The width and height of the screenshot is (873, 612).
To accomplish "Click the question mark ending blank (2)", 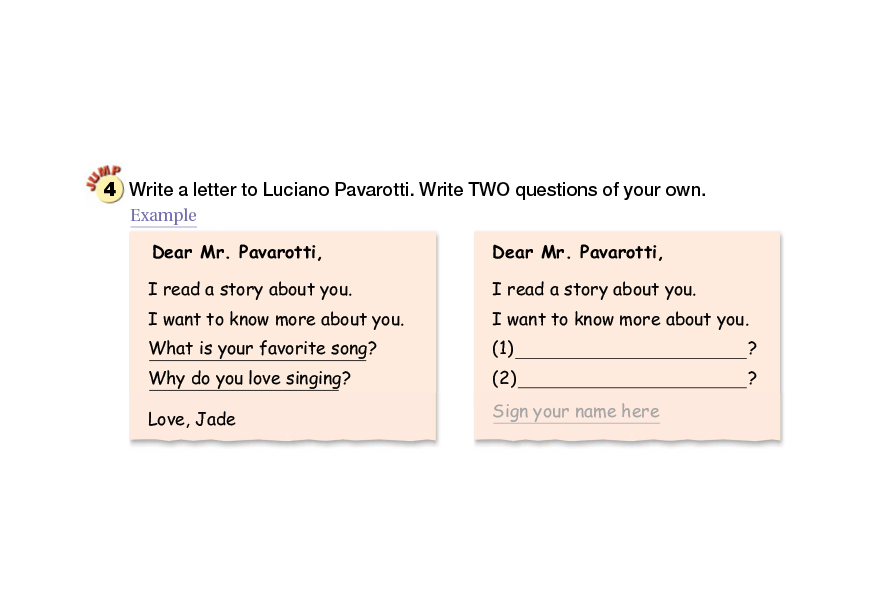I will 752,379.
